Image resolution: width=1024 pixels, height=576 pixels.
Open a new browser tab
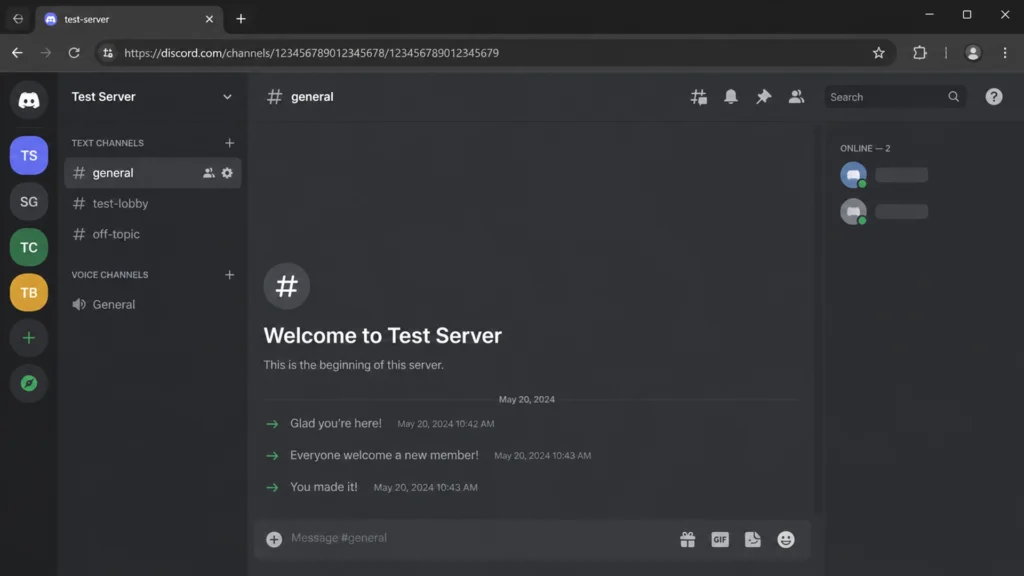(241, 19)
